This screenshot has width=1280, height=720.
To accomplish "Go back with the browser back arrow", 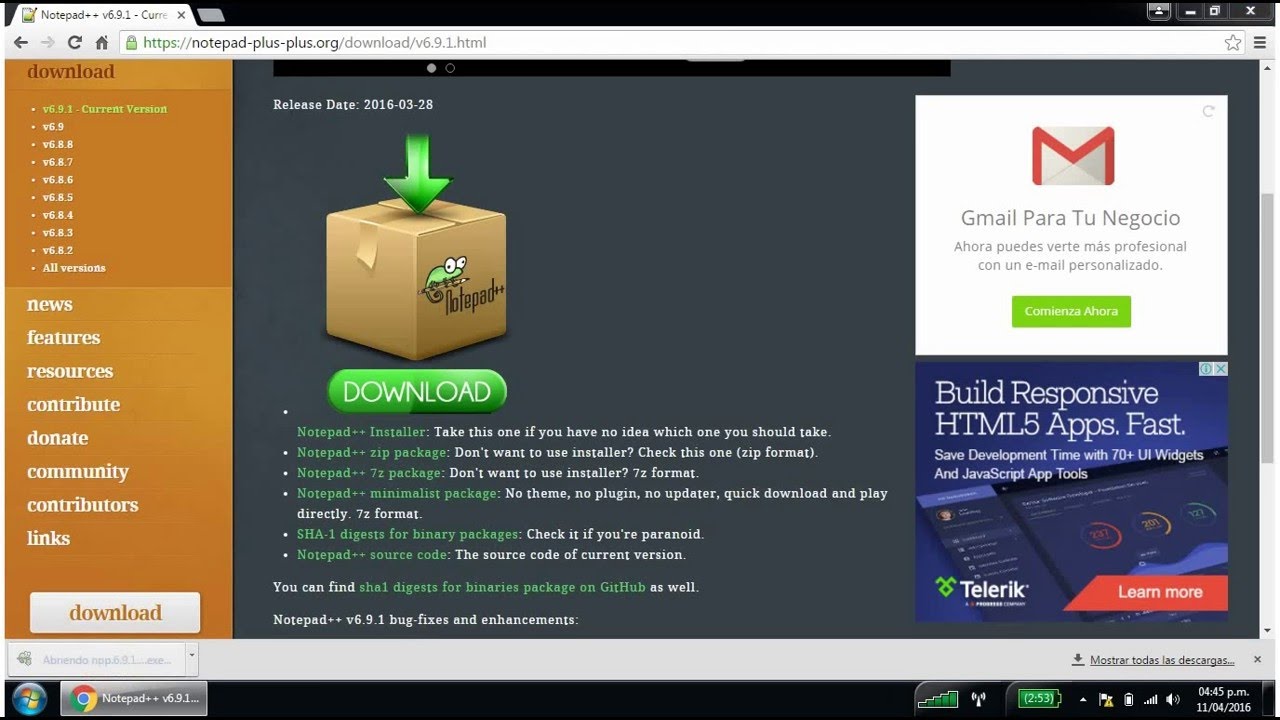I will point(21,43).
